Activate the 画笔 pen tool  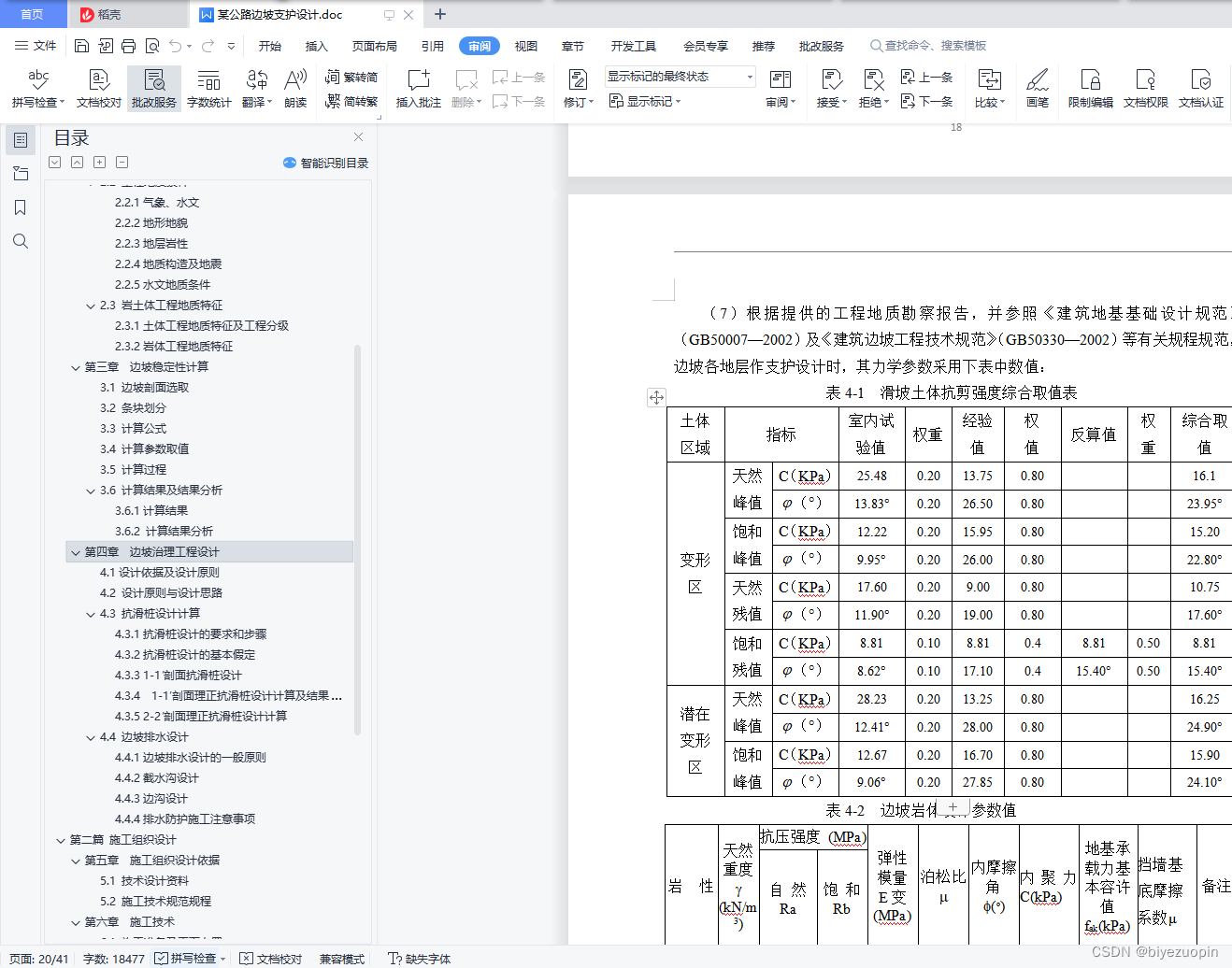coord(1038,89)
